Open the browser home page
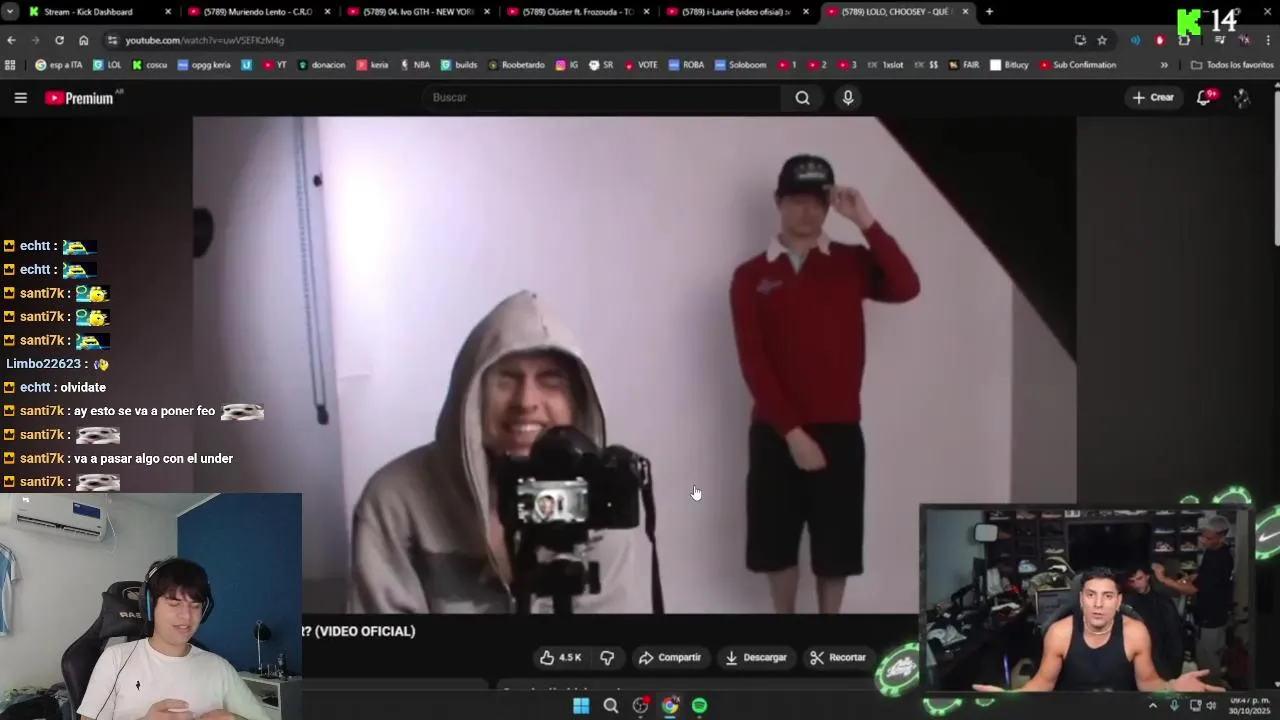 coord(83,40)
